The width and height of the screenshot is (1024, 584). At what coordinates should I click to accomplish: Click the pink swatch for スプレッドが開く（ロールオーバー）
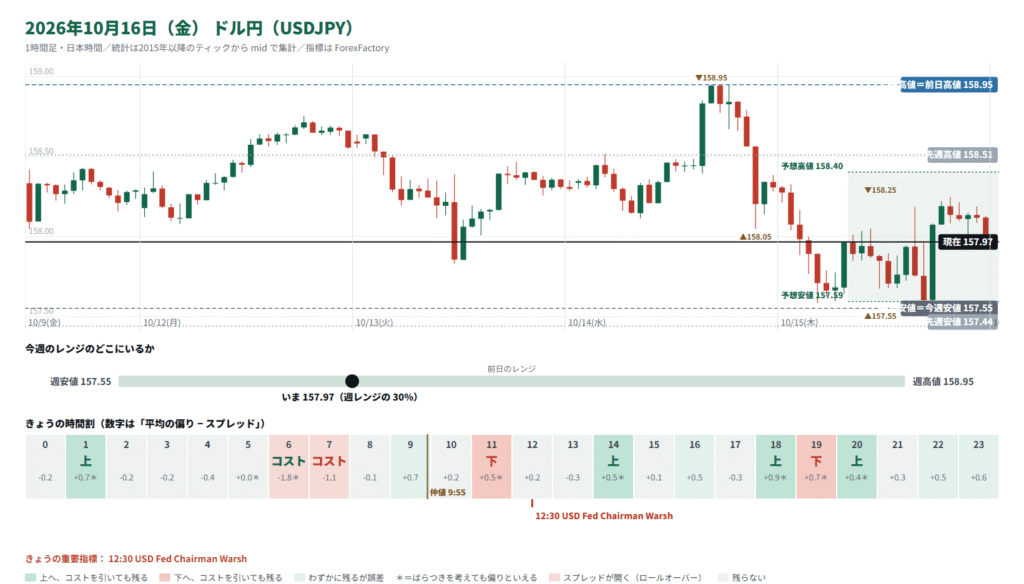pos(554,577)
